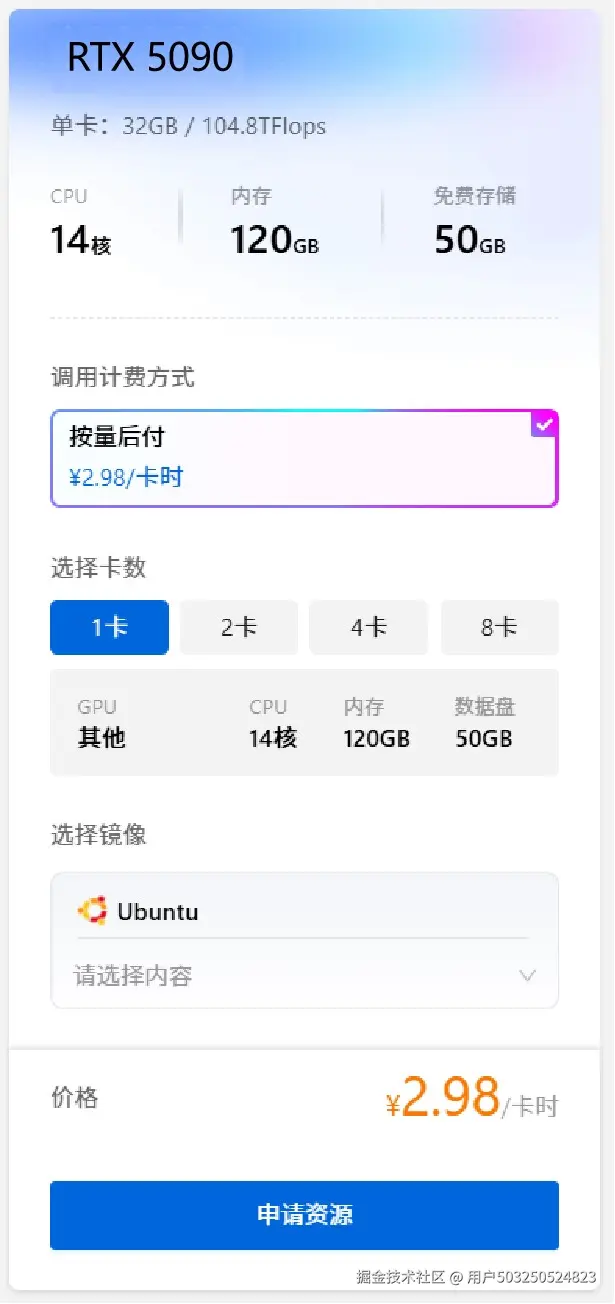Expand the image version selector

click(x=300, y=975)
